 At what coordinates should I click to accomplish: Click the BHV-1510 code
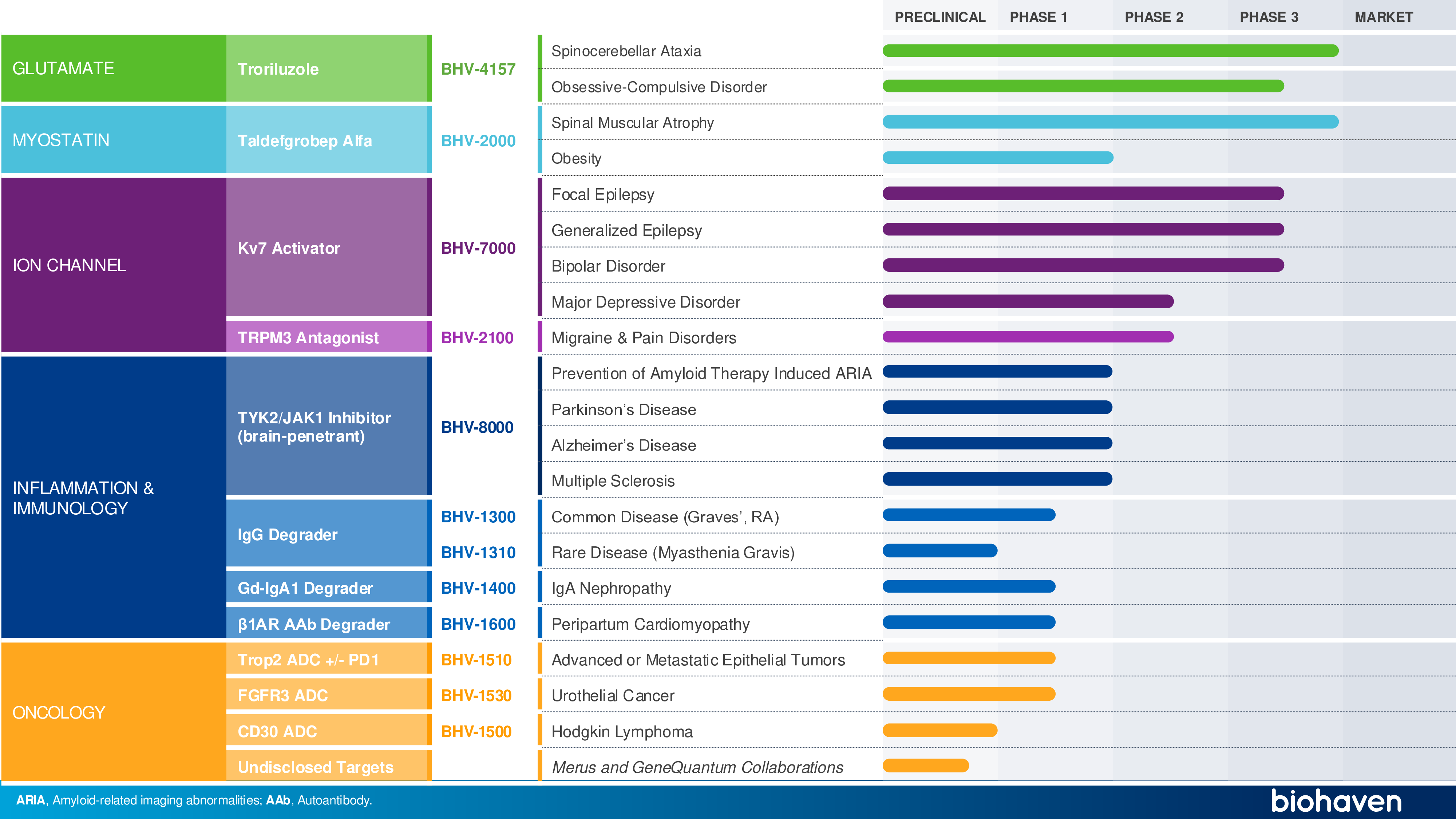476,660
